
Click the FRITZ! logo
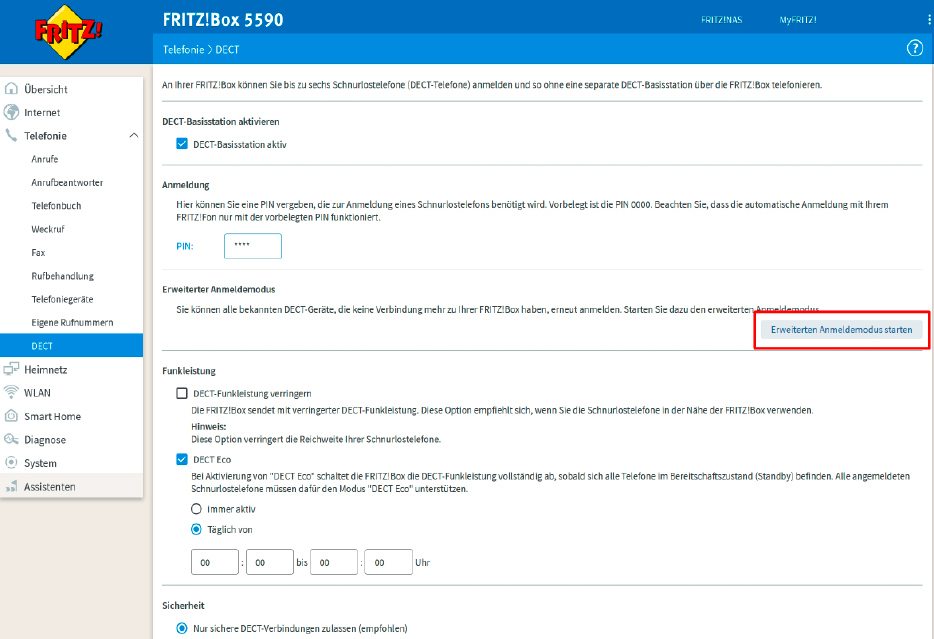(x=68, y=32)
